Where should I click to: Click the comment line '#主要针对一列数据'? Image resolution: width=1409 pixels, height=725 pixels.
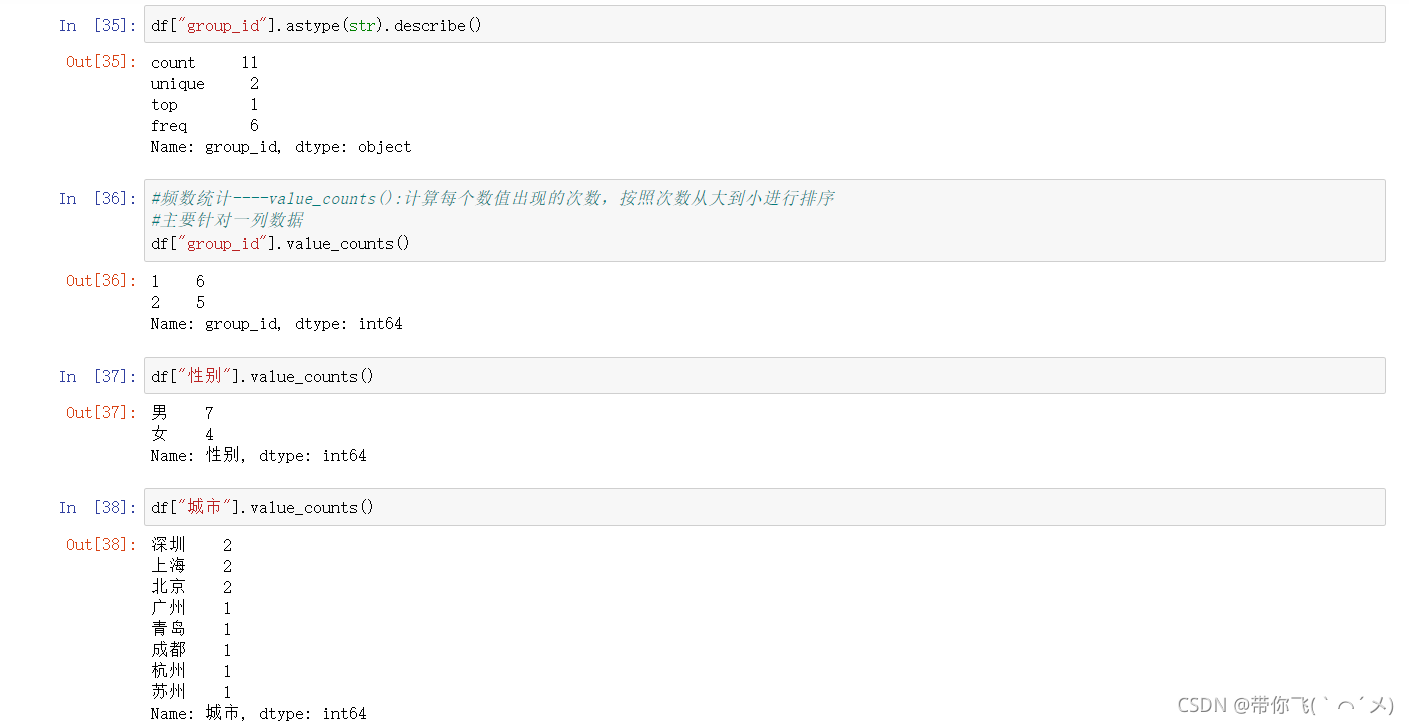point(227,221)
